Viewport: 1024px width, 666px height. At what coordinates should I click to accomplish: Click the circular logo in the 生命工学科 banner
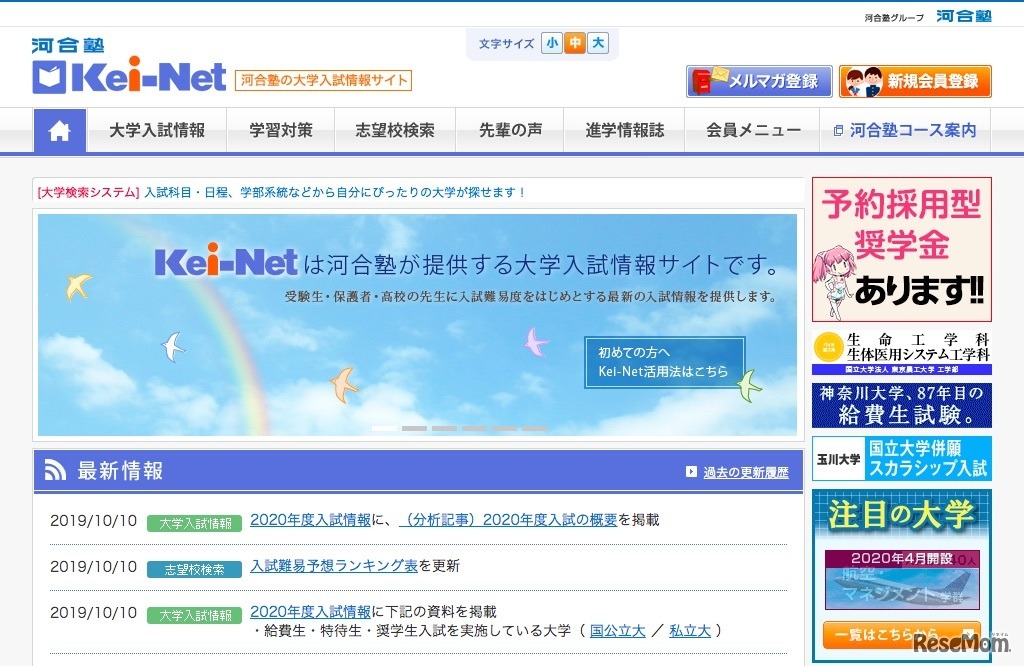tap(828, 348)
